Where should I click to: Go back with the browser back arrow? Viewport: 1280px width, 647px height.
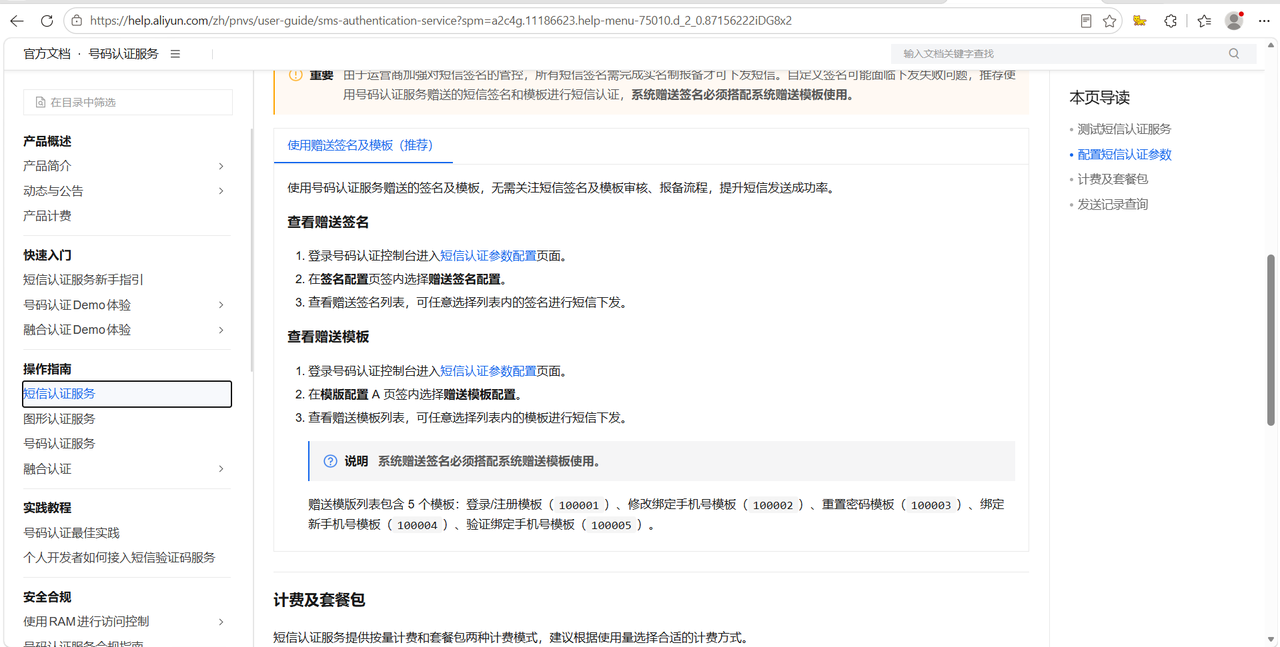point(17,20)
